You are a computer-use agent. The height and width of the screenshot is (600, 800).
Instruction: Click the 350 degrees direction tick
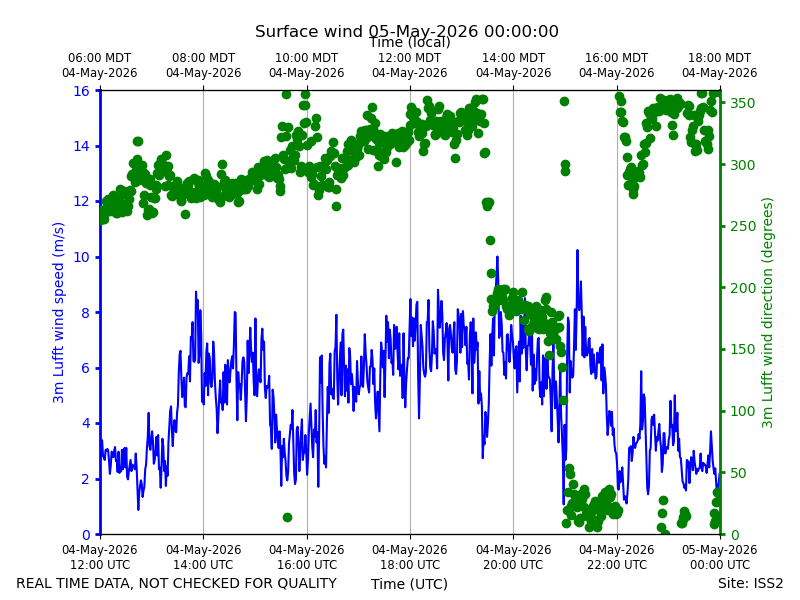point(742,103)
